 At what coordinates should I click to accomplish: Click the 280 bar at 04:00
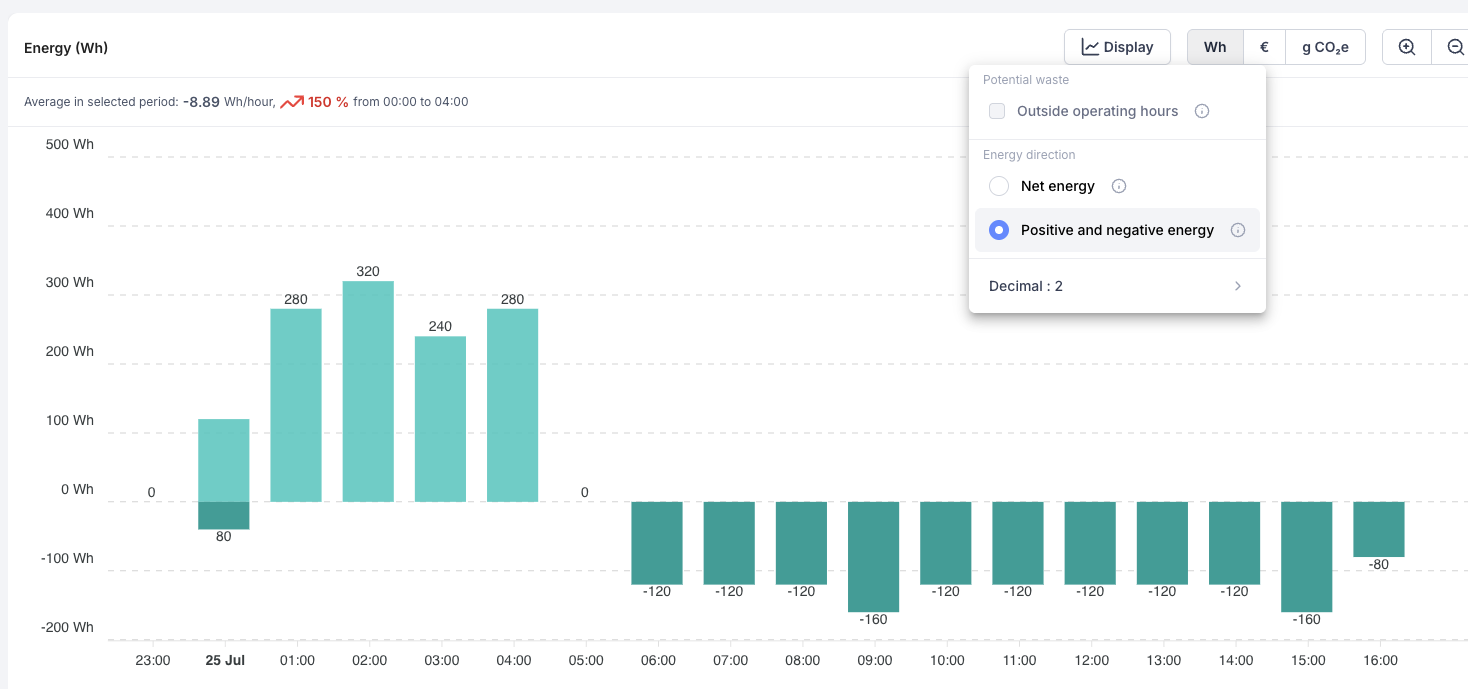click(x=512, y=405)
